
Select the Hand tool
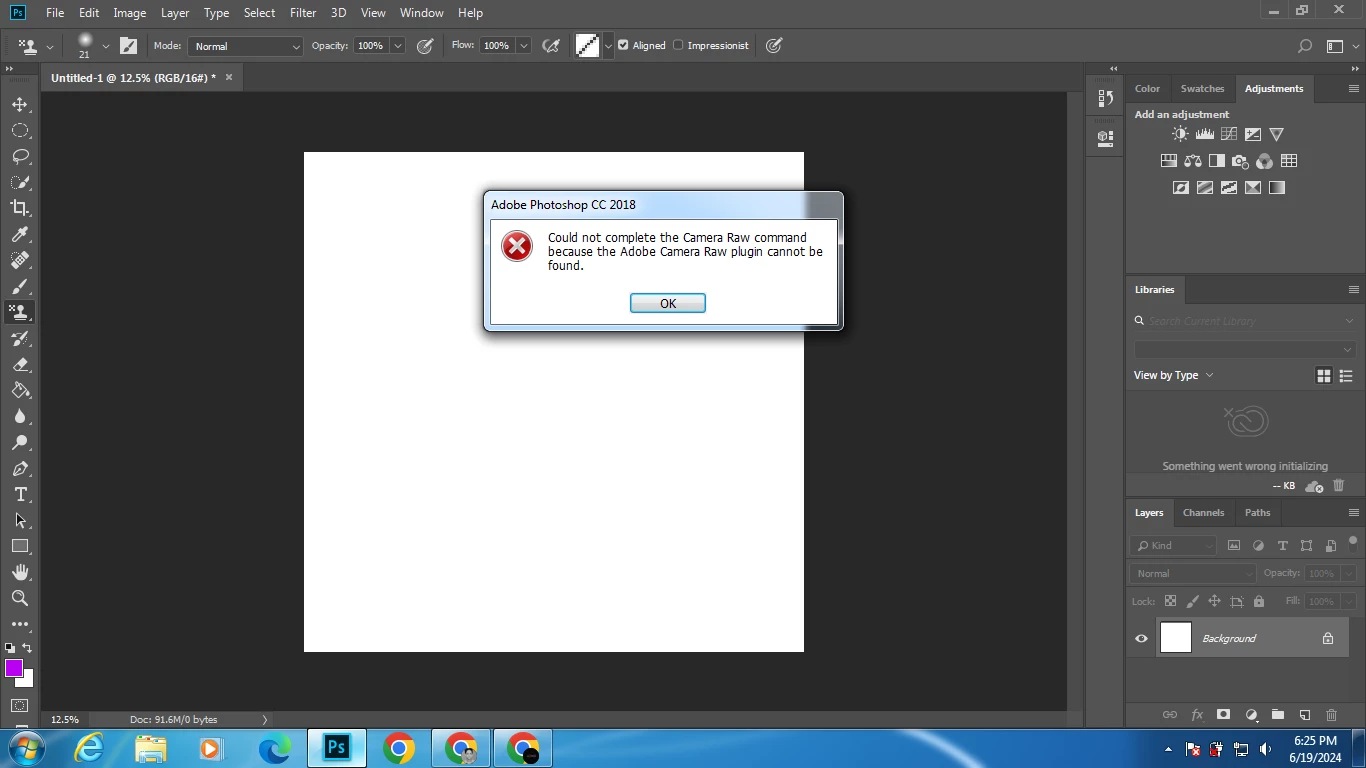pos(20,573)
